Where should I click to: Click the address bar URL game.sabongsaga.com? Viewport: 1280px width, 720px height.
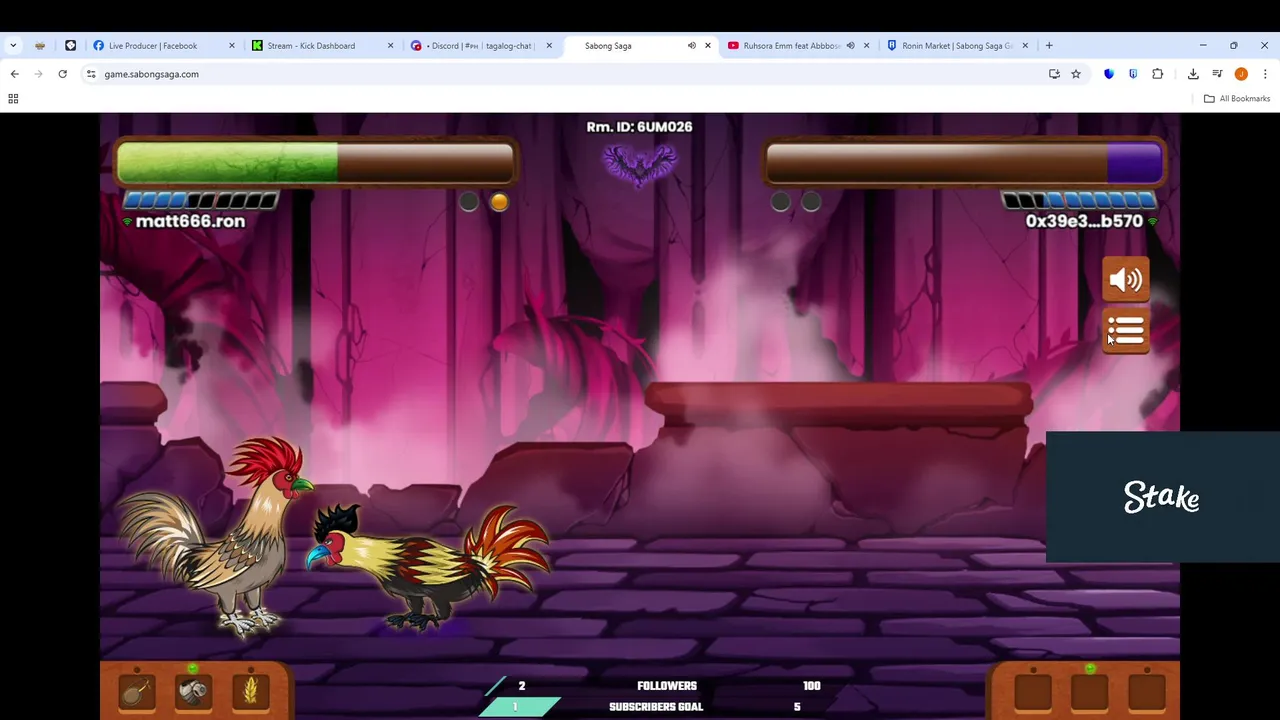(151, 74)
